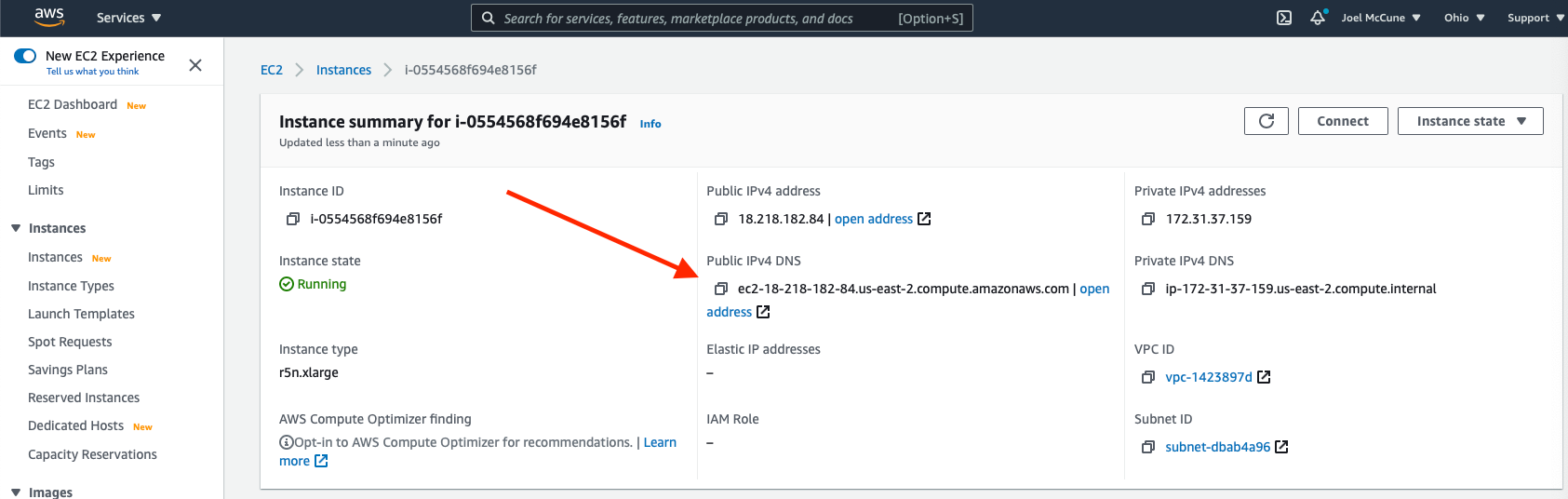
Task: Open Limits in the sidebar
Action: 46,190
